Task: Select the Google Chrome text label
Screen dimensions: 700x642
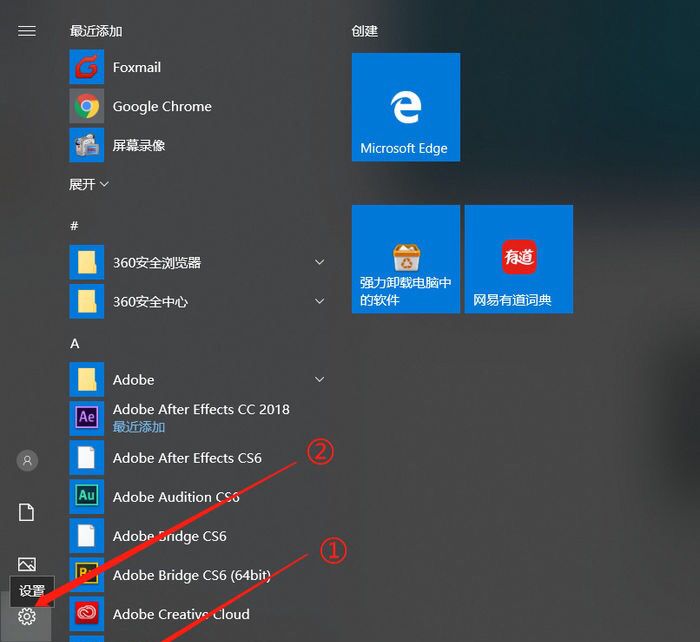Action: pyautogui.click(x=162, y=107)
